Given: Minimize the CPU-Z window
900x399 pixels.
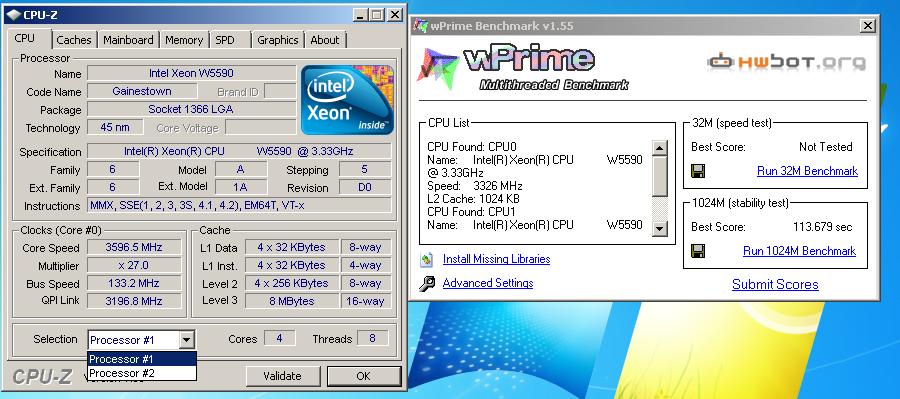Looking at the screenshot, I should (359, 15).
